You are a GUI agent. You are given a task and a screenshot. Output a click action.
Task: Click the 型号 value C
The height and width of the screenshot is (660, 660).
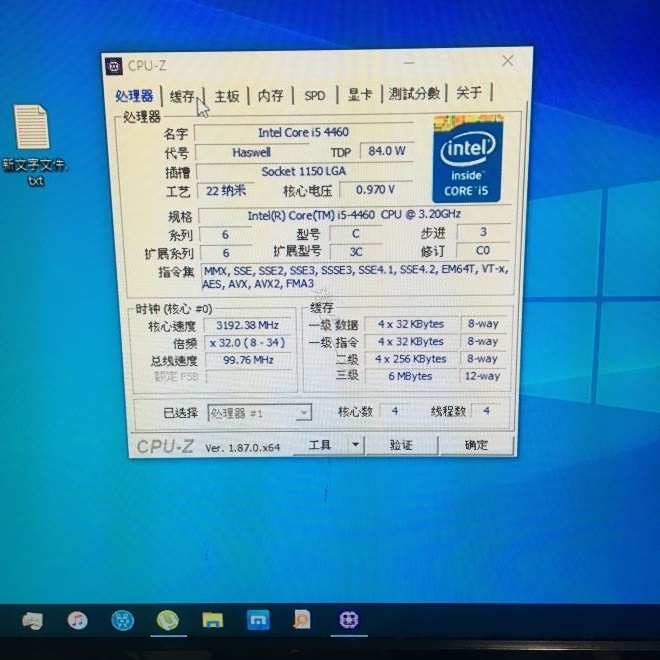[x=356, y=234]
